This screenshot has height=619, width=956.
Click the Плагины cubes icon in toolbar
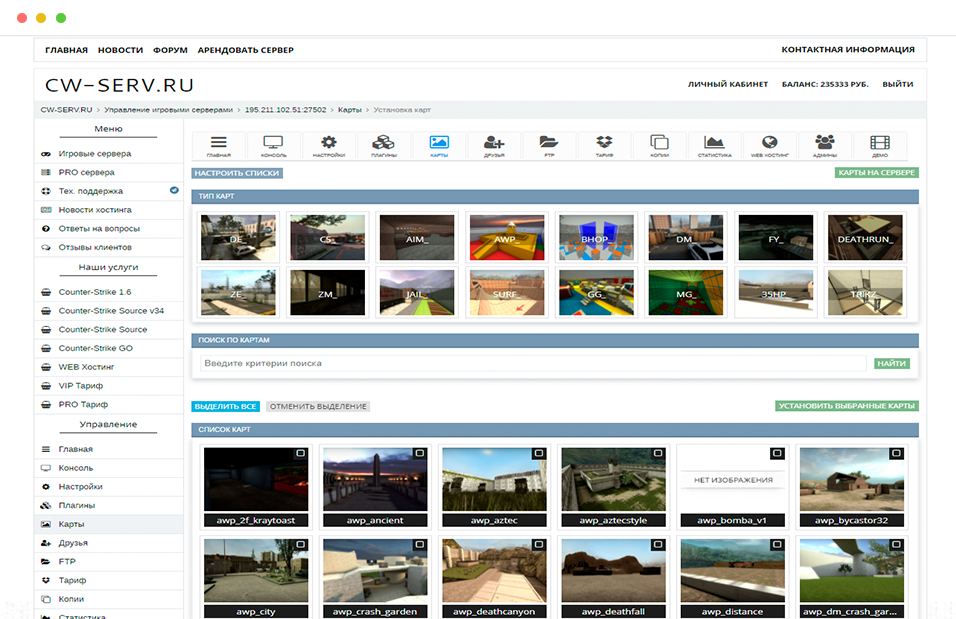pyautogui.click(x=383, y=143)
